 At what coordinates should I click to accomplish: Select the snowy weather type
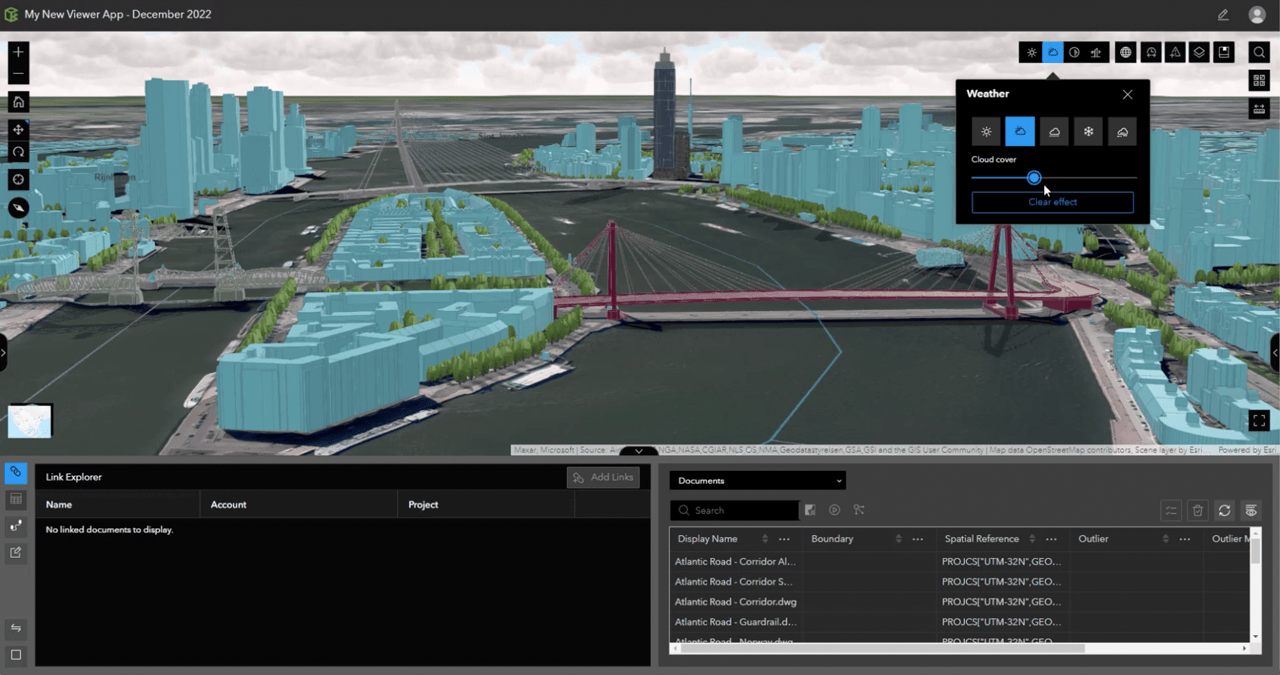[x=1088, y=131]
